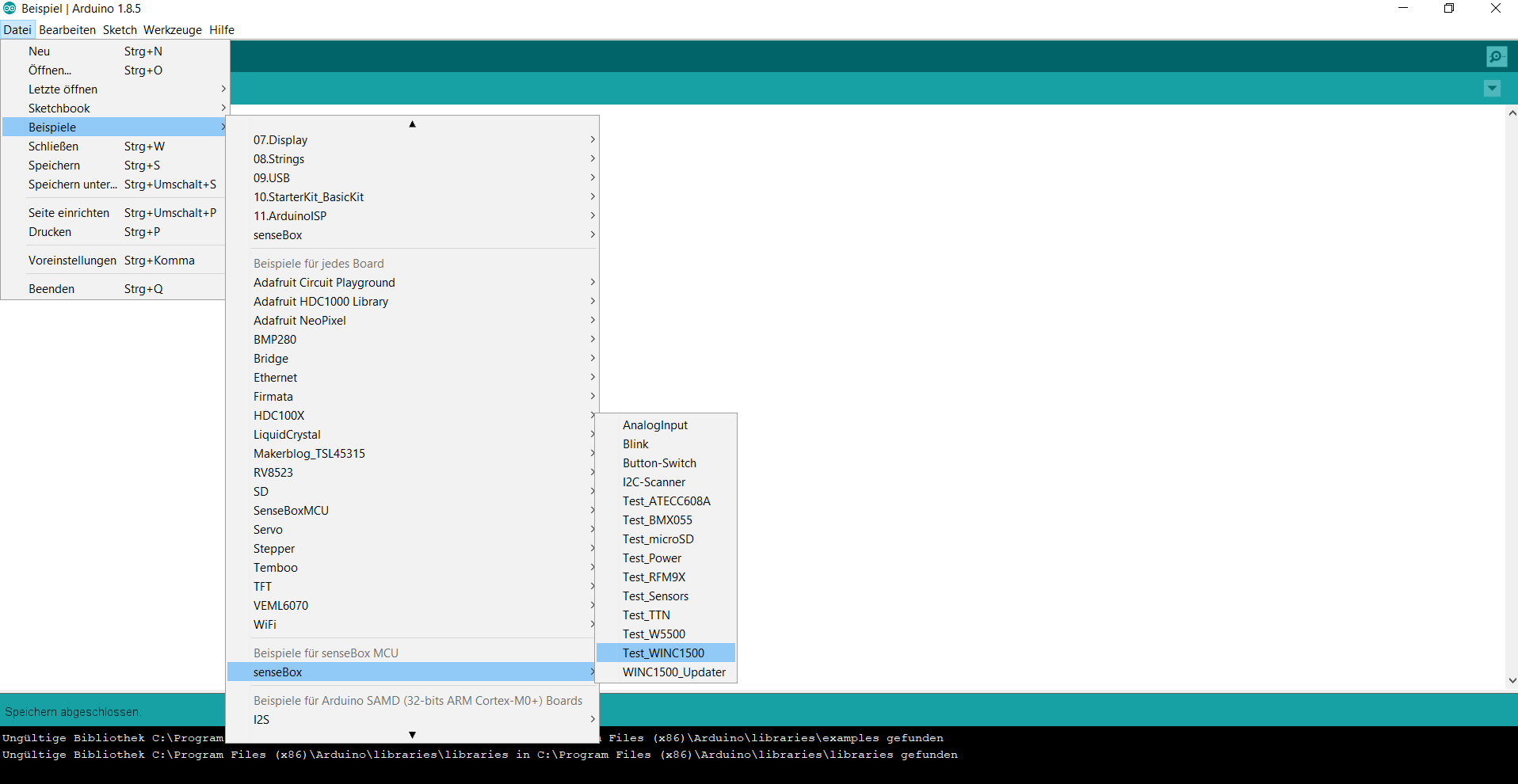Open the WINC1500_Updater example
1518x784 pixels.
[x=666, y=672]
